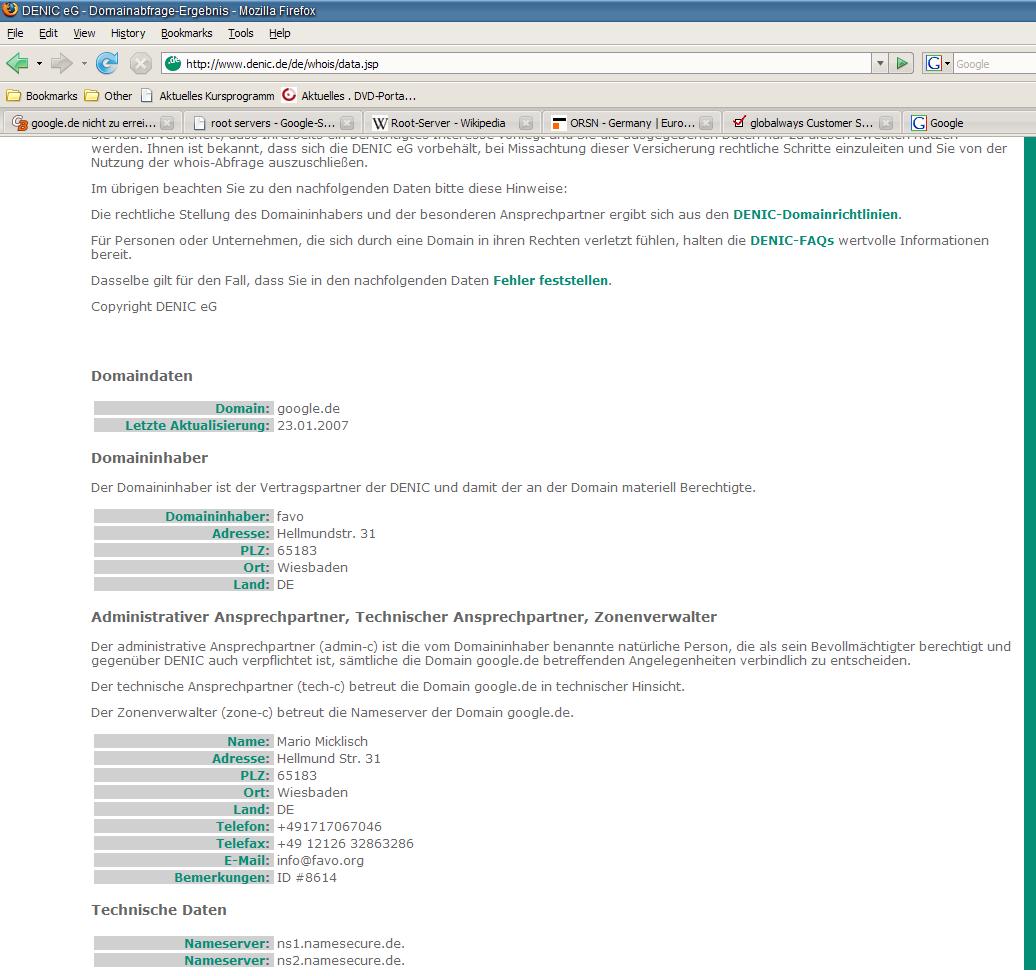Open the Help menu
Screen dimensions: 1036x976
(279, 33)
